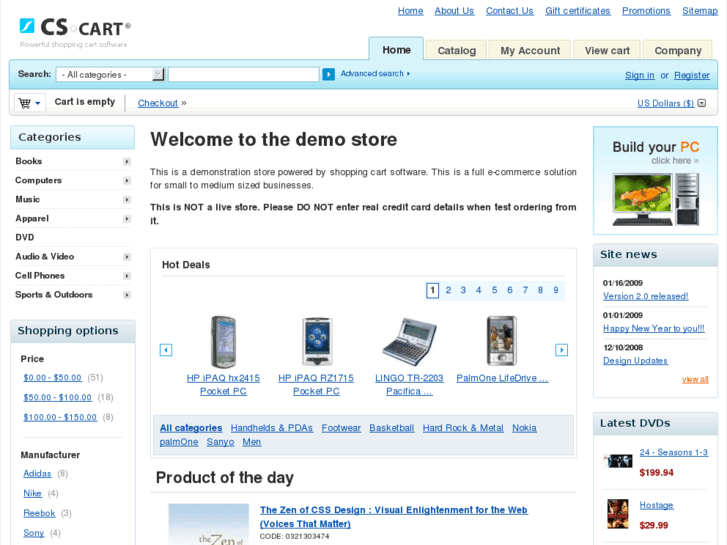
Task: Select Footwear hot deals filter
Action: [x=341, y=428]
